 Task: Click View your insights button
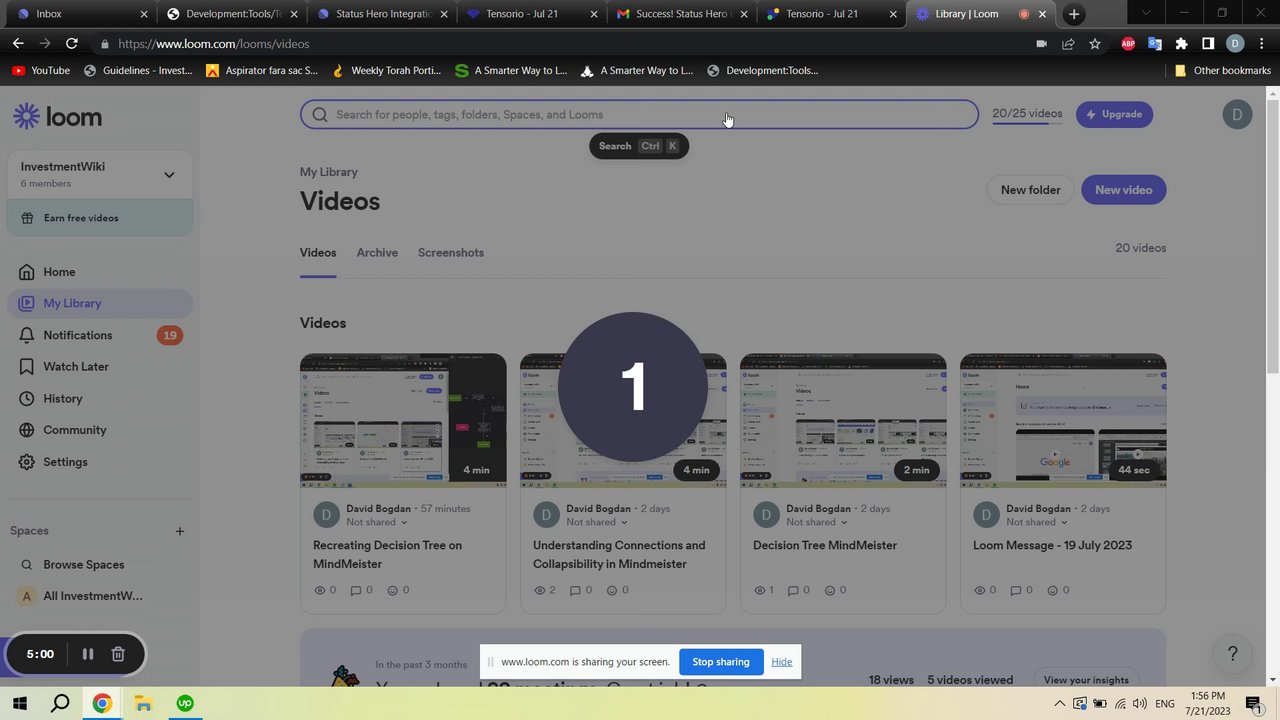1086,680
